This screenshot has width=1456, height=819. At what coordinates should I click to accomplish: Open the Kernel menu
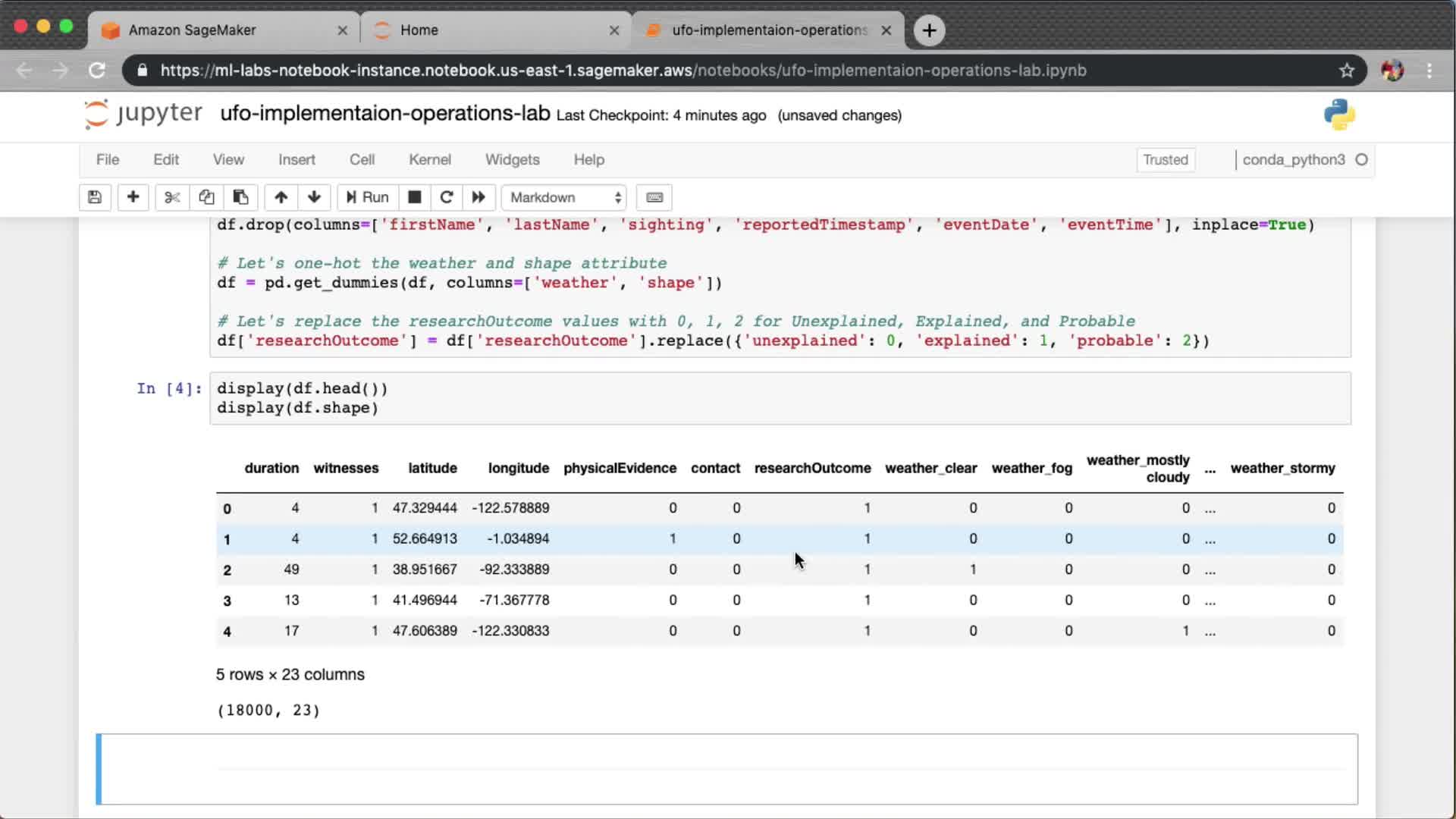[429, 159]
